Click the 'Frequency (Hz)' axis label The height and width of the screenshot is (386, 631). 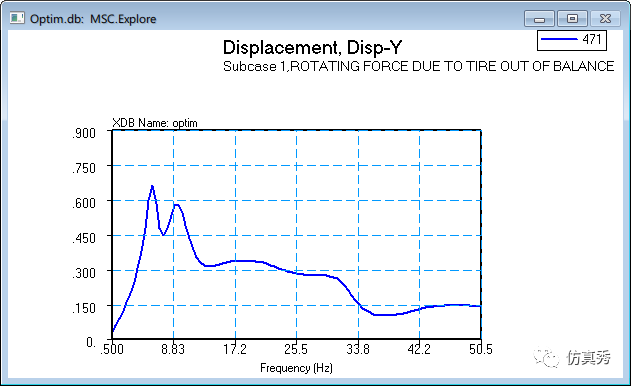click(x=296, y=368)
